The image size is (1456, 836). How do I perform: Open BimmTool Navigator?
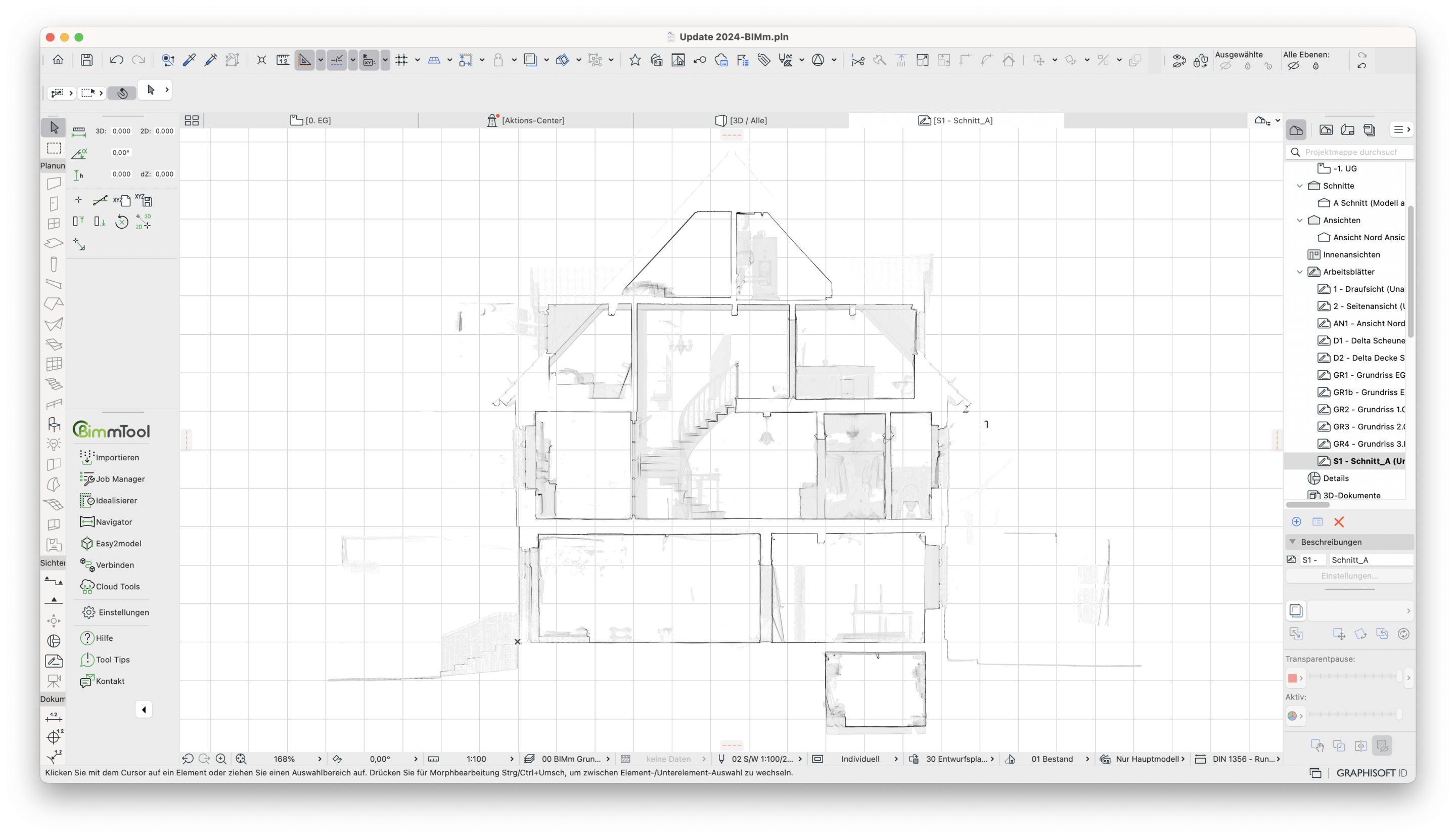pos(106,522)
